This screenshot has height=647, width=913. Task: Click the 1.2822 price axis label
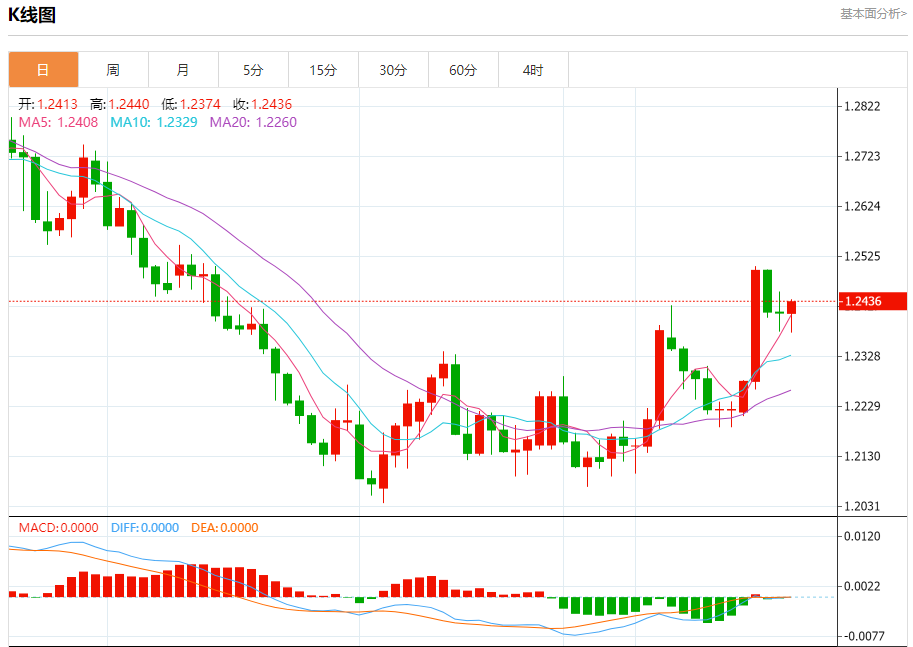[862, 106]
